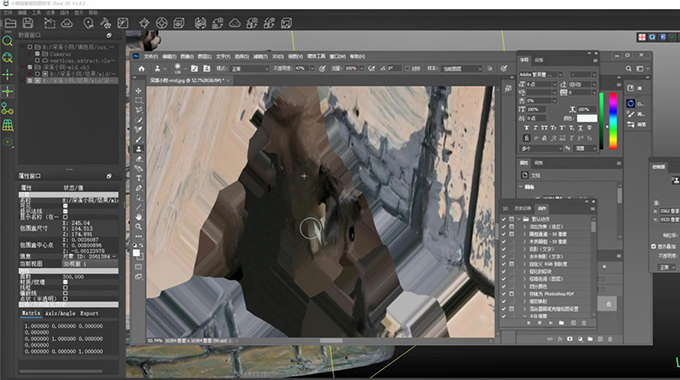Toggle checkmark for 四分颜色 action

point(503,286)
